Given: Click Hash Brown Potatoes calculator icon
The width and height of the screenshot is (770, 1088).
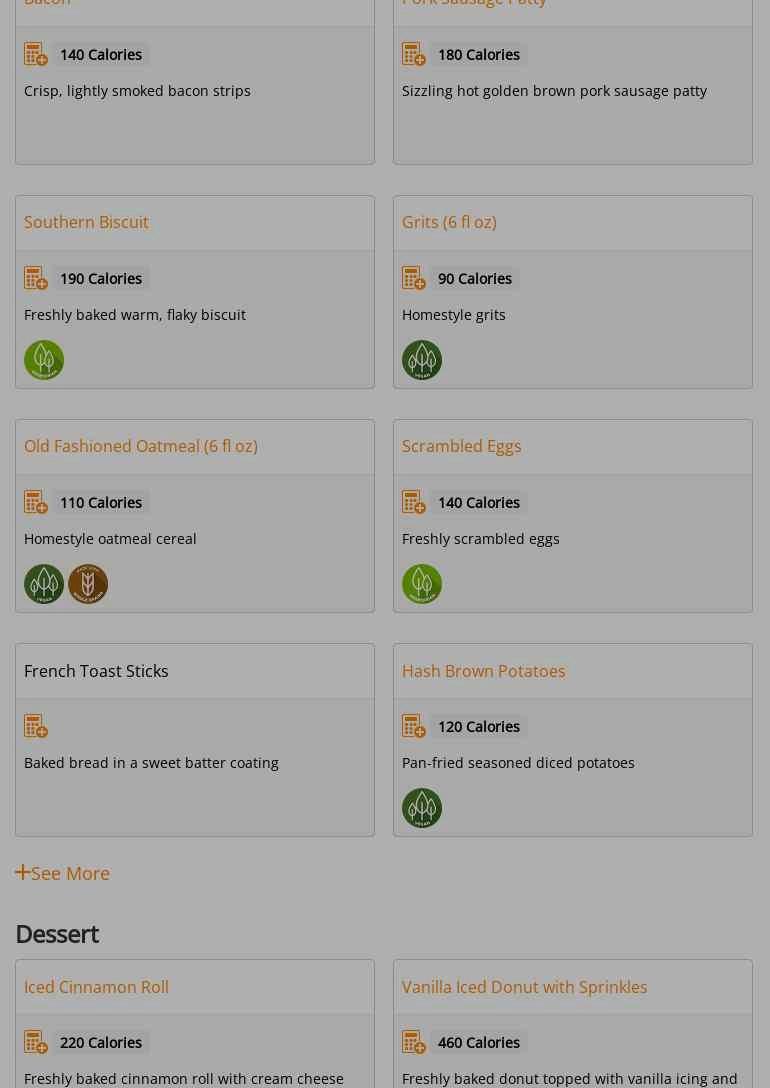Looking at the screenshot, I should coord(414,726).
